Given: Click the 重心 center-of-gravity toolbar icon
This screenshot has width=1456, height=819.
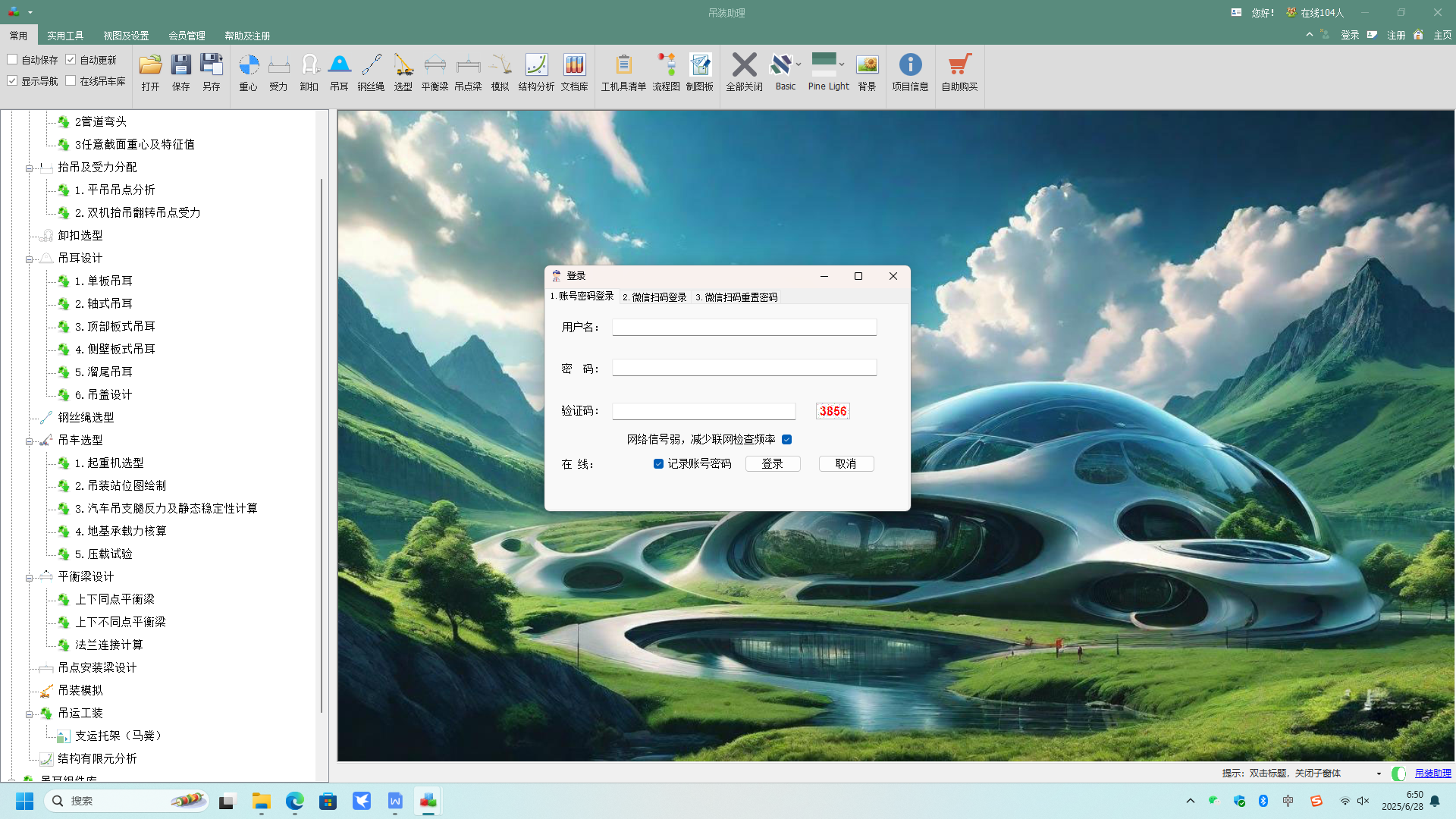Looking at the screenshot, I should (x=248, y=66).
